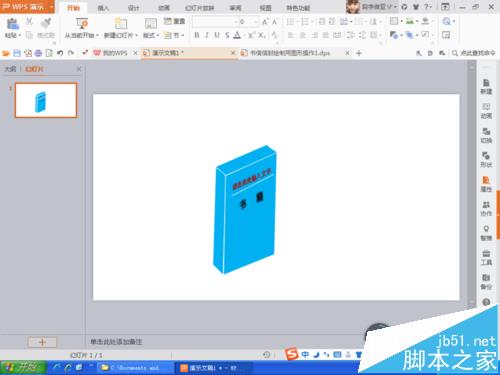Click the Save floppy icon

(x=17, y=53)
